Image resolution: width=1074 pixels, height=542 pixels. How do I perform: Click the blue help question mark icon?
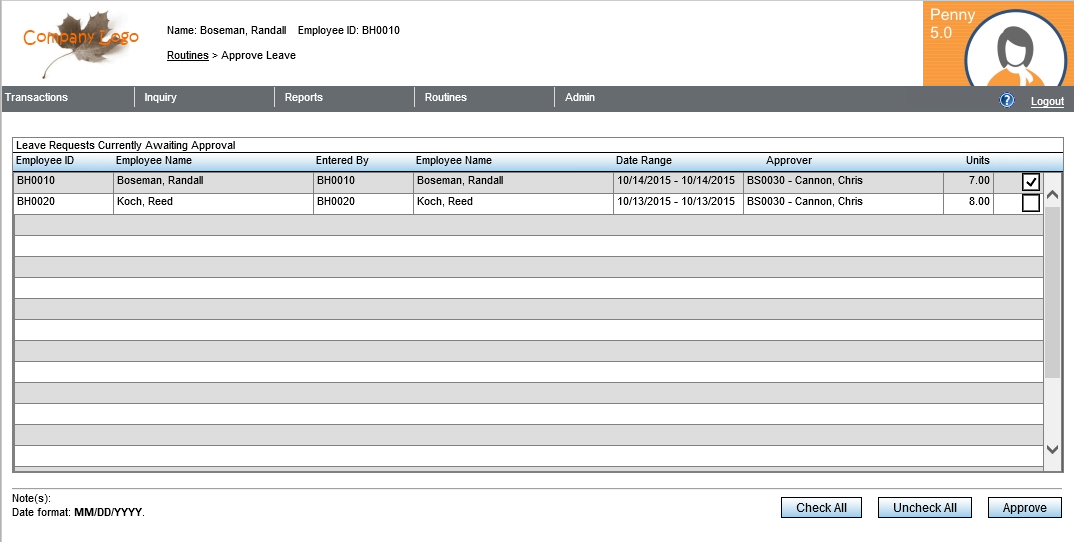1007,101
